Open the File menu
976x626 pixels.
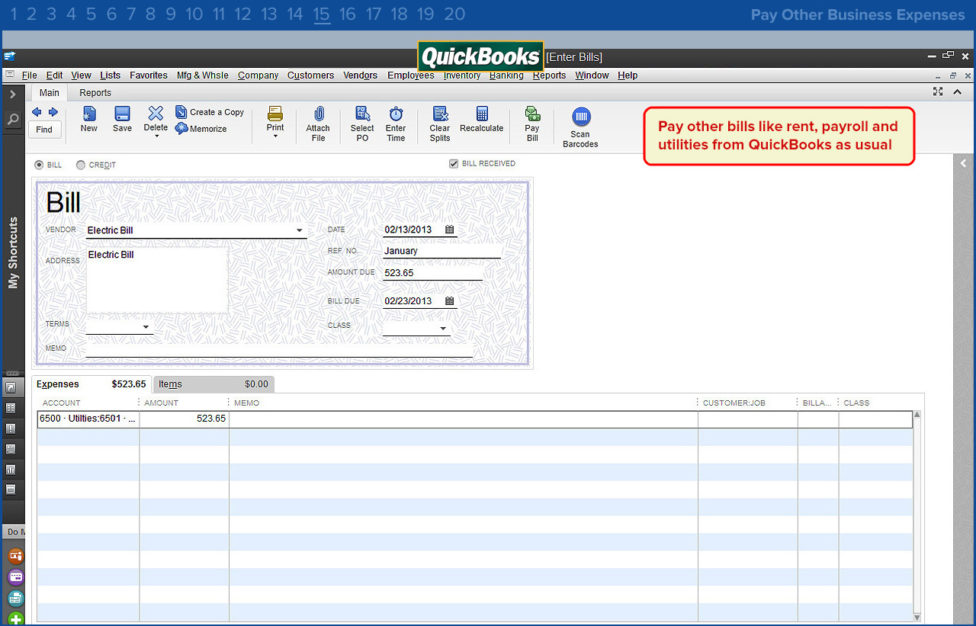(29, 75)
